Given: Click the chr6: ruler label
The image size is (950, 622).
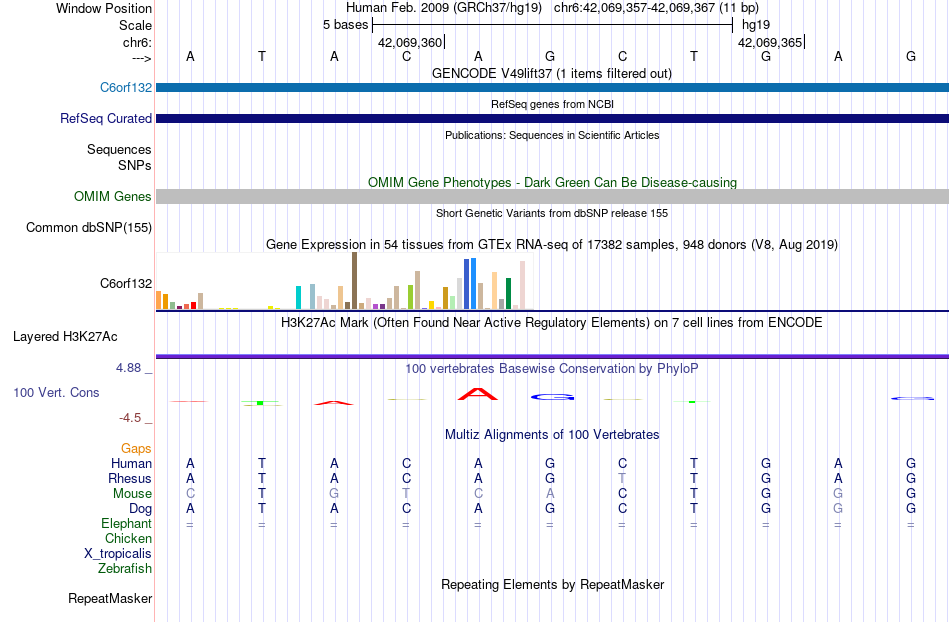Looking at the screenshot, I should (138, 42).
